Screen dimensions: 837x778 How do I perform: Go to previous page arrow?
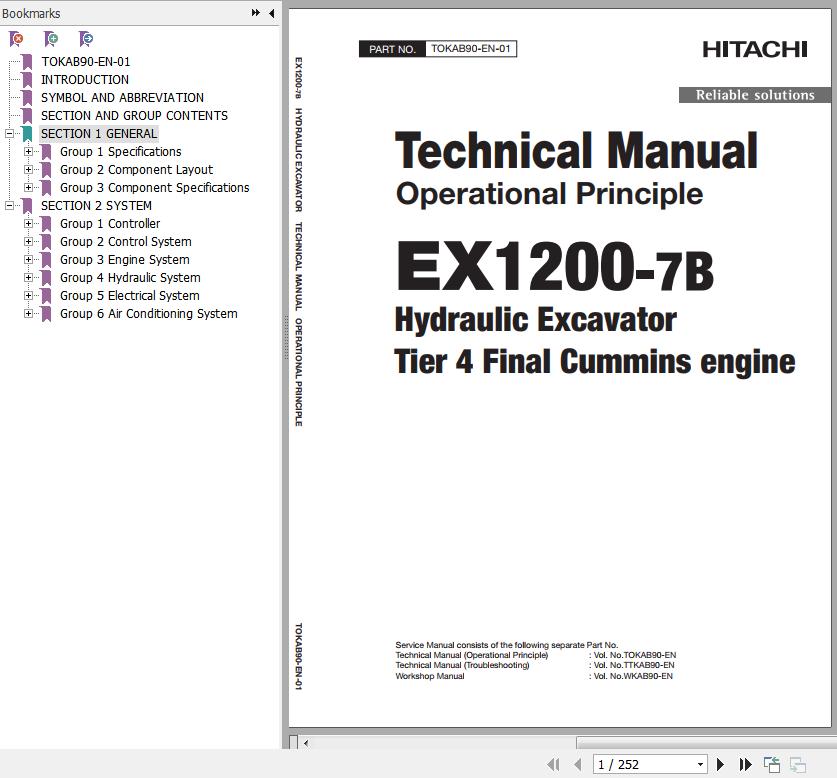578,765
